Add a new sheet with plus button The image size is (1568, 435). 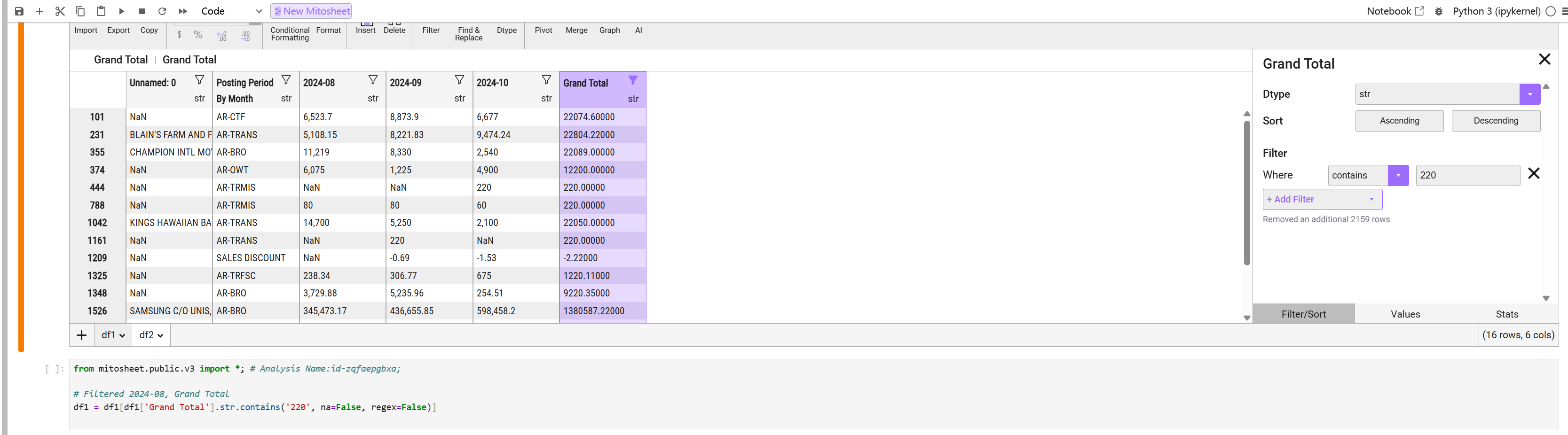(81, 334)
